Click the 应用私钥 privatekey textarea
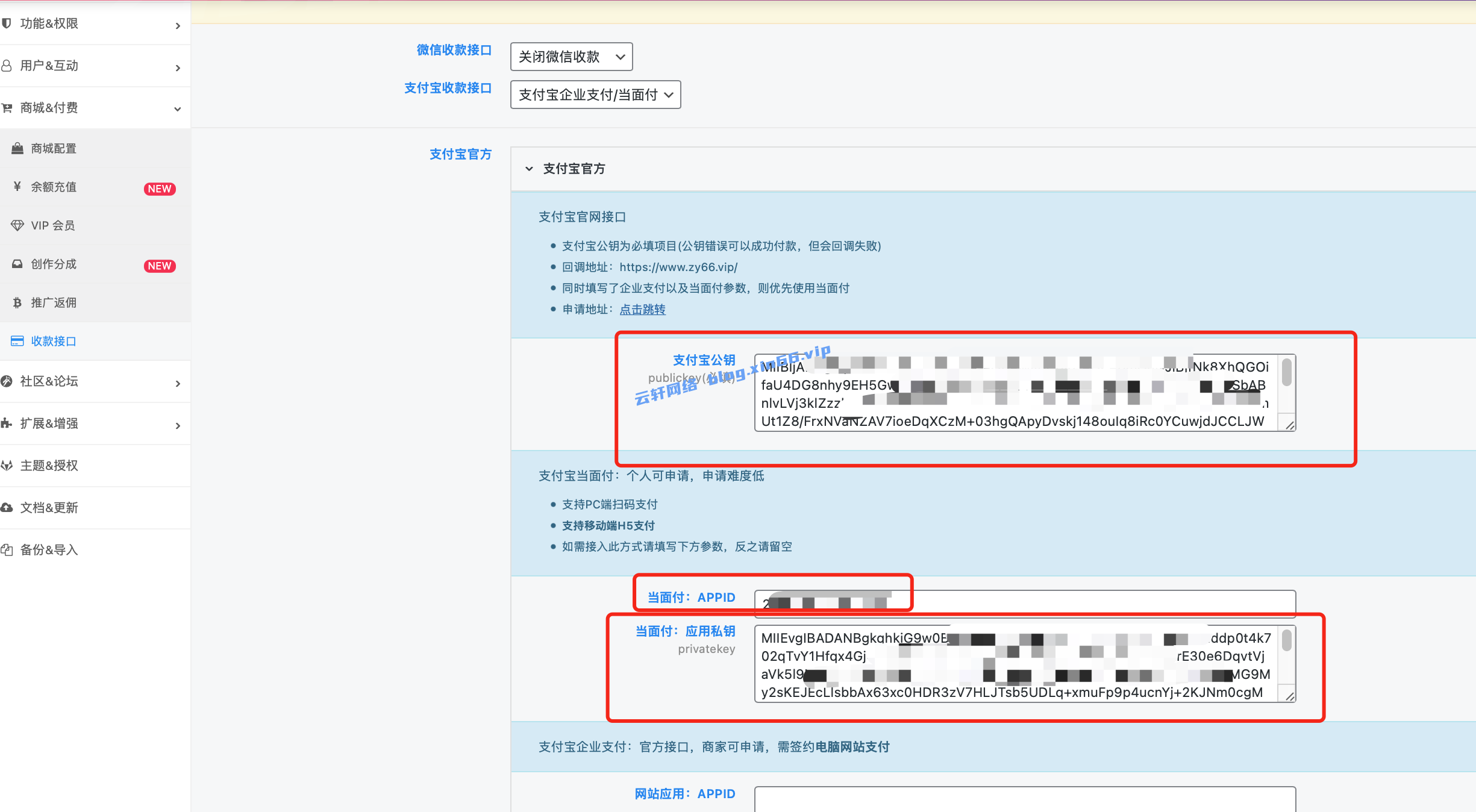 click(x=1025, y=664)
